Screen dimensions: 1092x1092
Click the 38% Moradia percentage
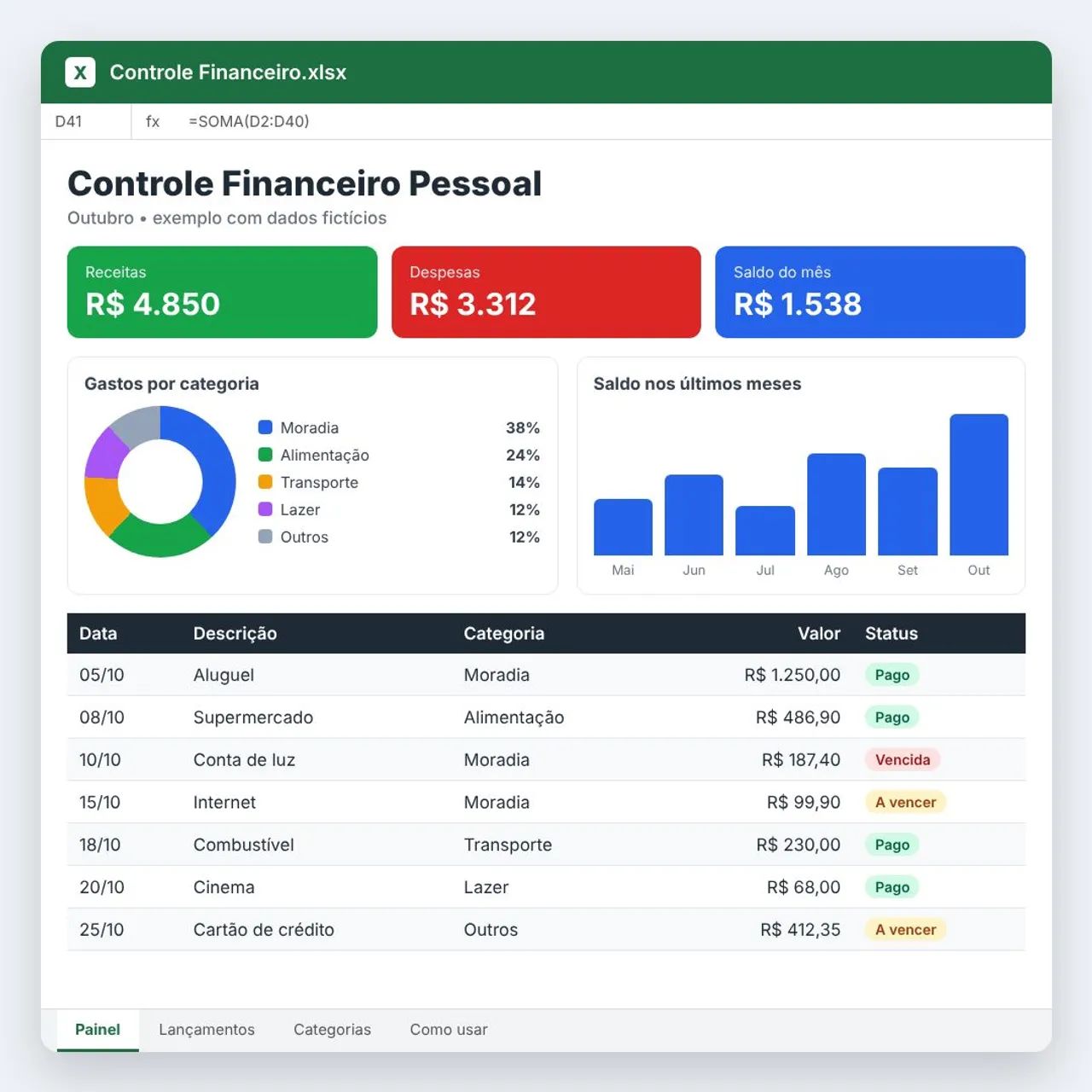(x=523, y=427)
